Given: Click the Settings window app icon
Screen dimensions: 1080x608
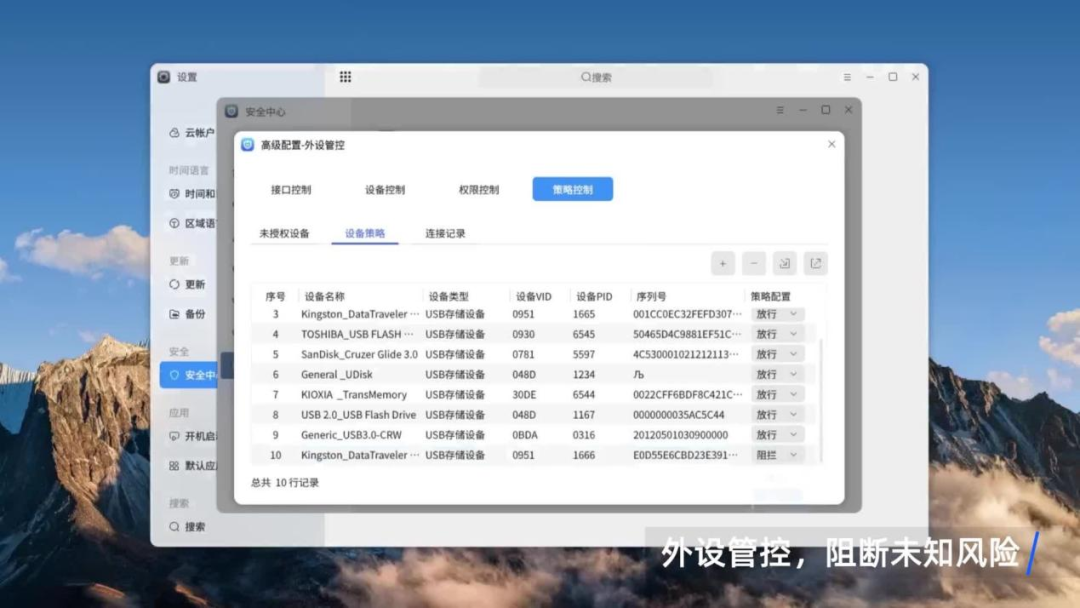Looking at the screenshot, I should click(x=164, y=76).
